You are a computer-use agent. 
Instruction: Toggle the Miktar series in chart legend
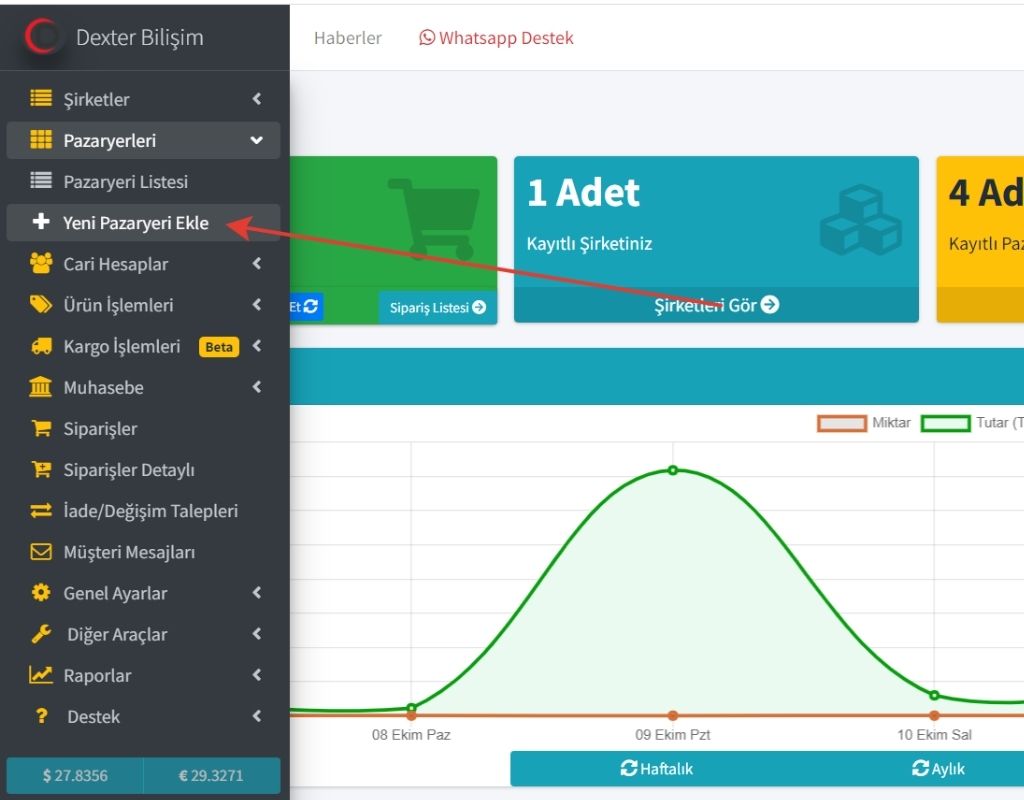pyautogui.click(x=841, y=423)
